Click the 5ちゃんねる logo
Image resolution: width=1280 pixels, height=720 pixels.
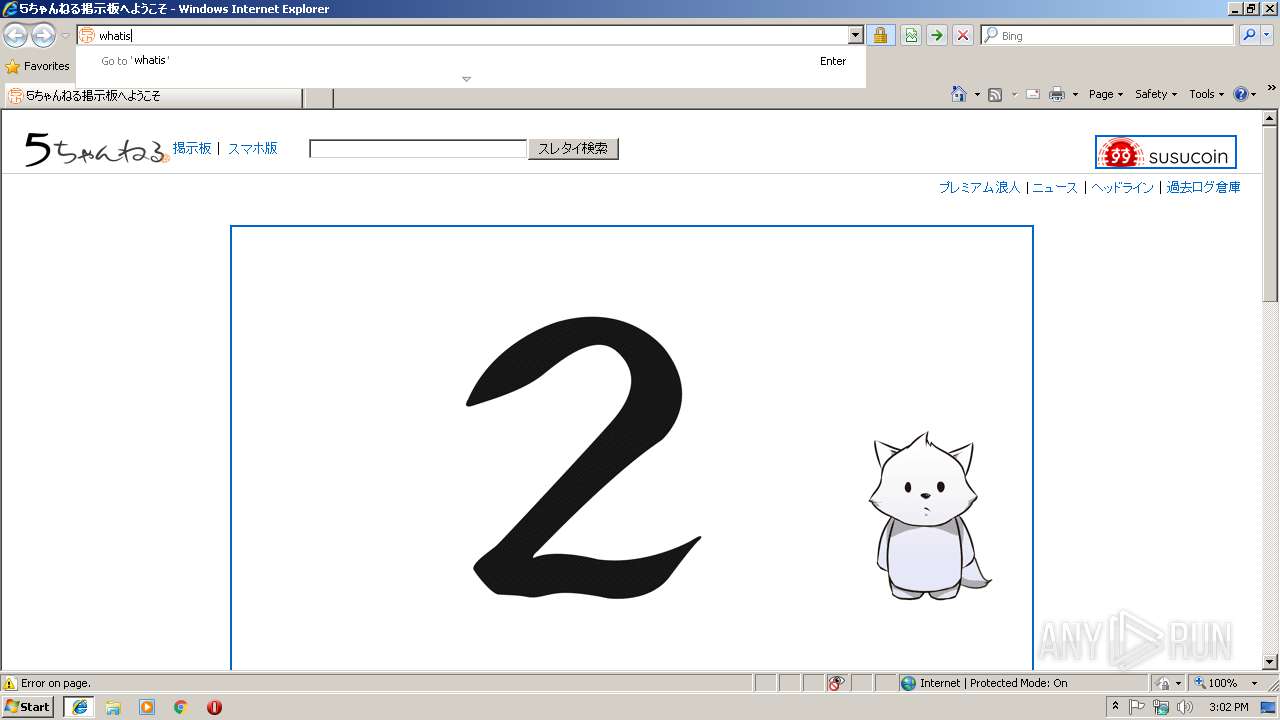point(97,149)
